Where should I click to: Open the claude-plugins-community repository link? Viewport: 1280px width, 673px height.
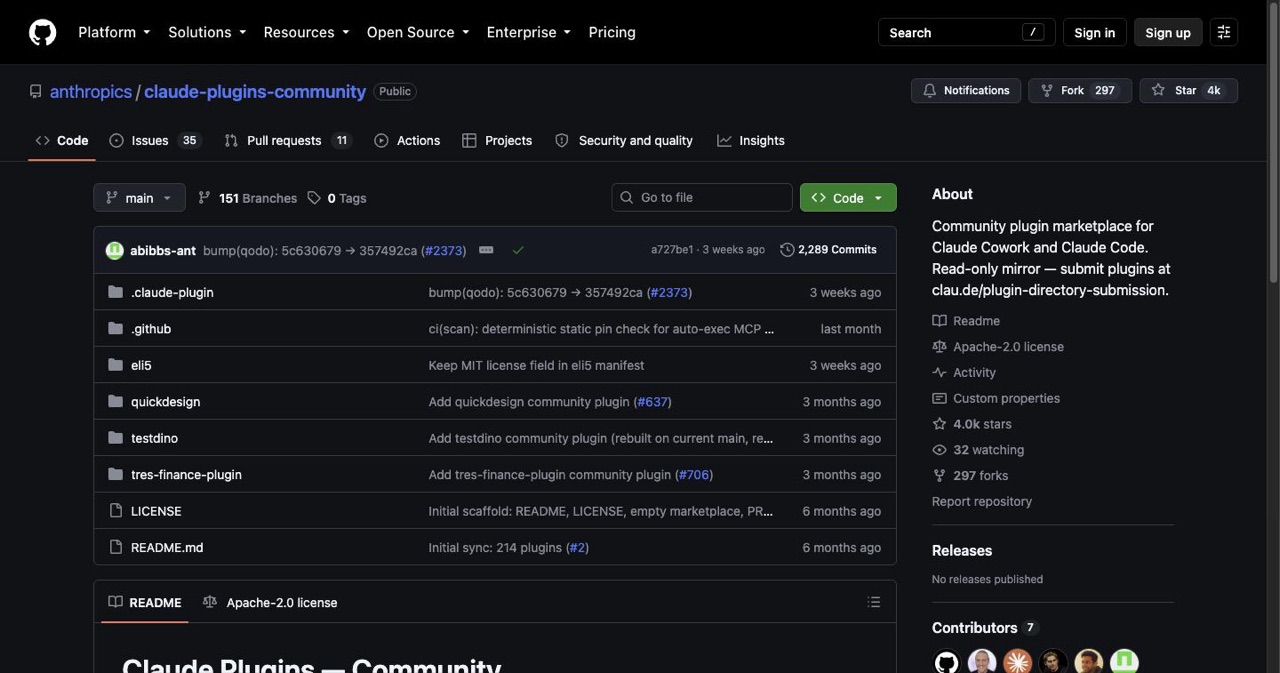[255, 91]
